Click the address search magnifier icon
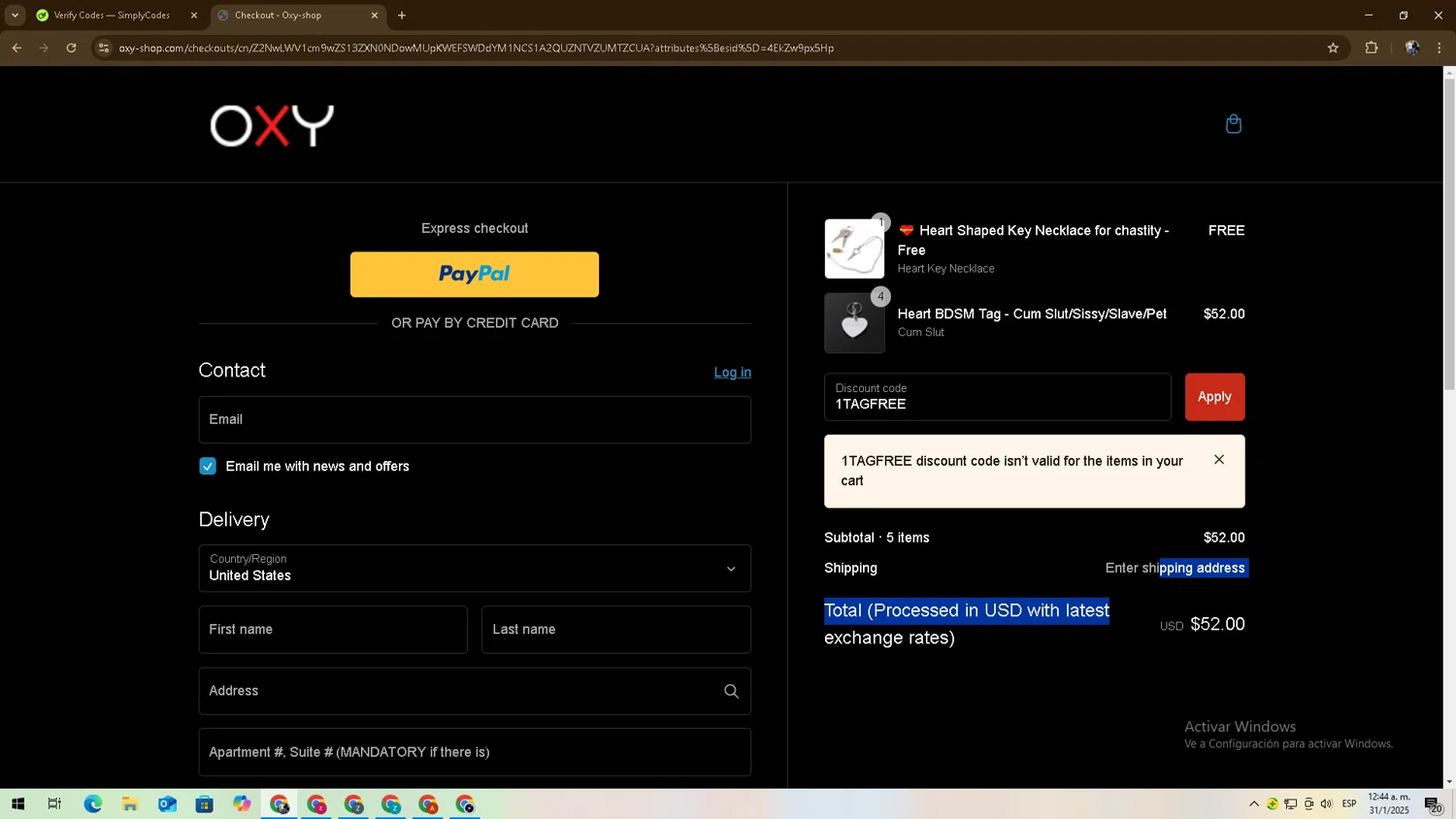The image size is (1456, 819). 731,691
